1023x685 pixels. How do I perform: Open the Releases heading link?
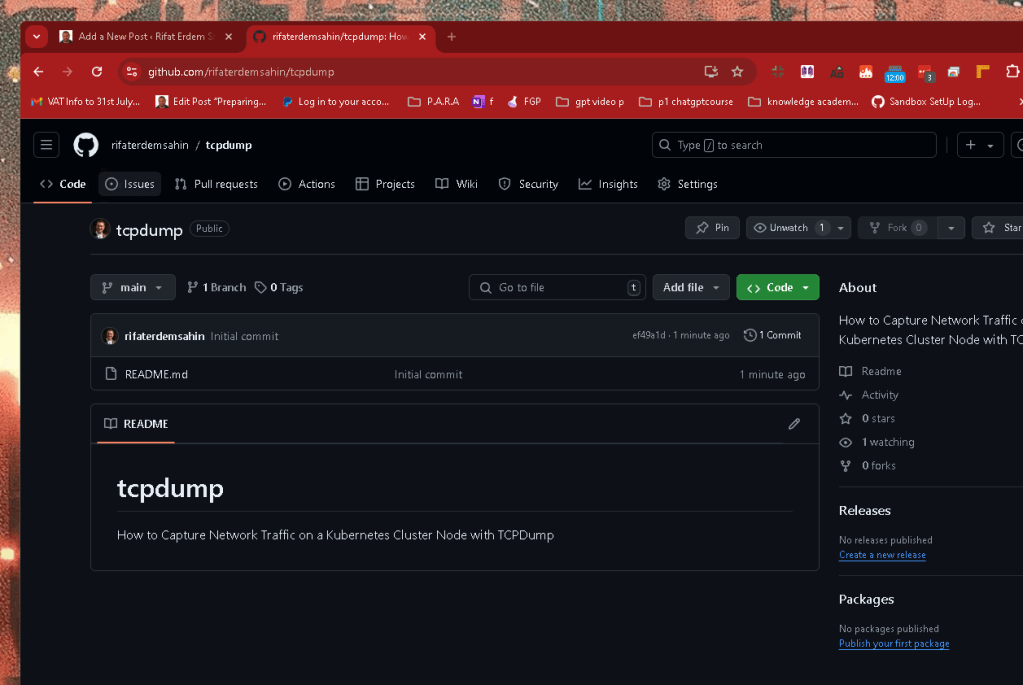point(864,511)
